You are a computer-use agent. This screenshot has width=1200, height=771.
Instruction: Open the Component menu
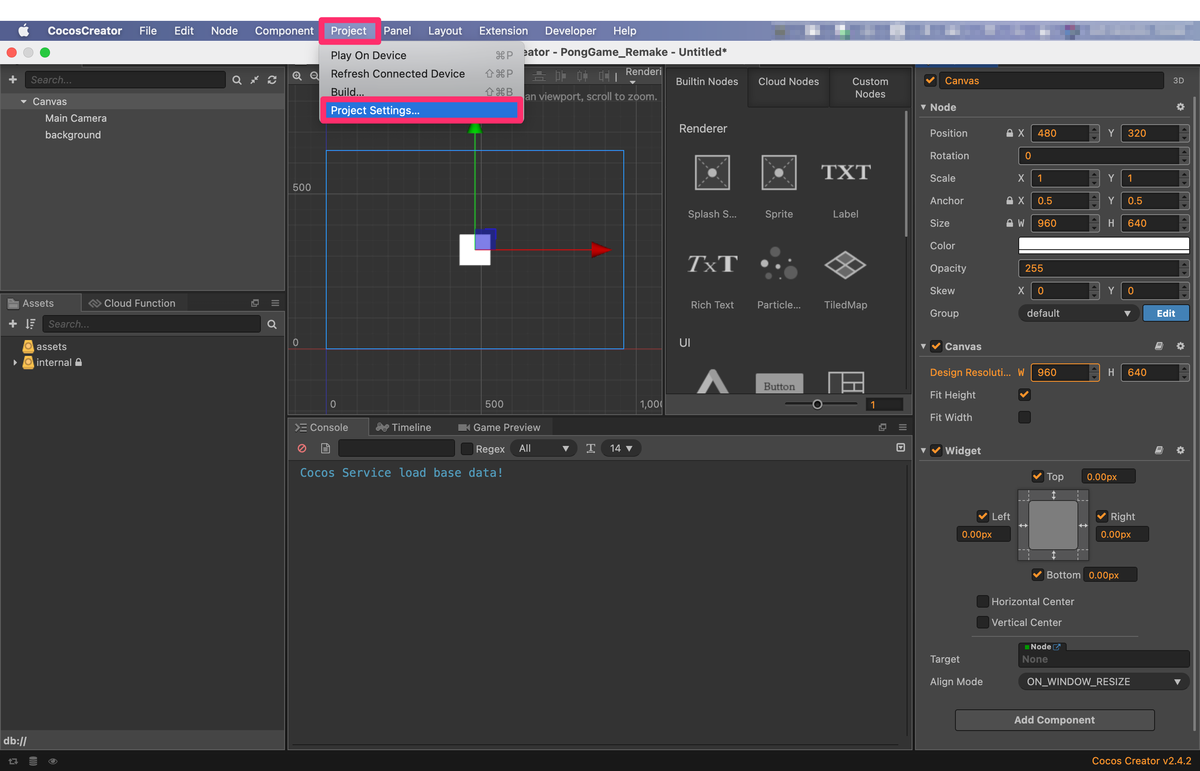[284, 31]
